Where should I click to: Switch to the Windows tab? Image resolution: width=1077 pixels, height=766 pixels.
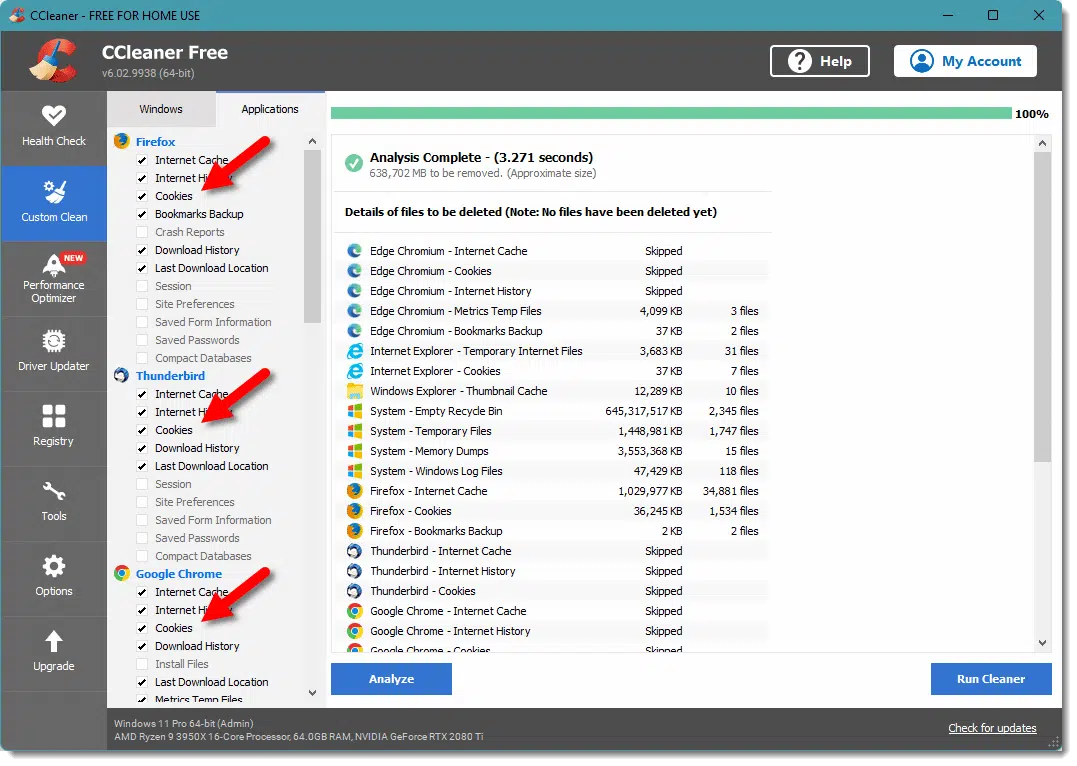161,109
